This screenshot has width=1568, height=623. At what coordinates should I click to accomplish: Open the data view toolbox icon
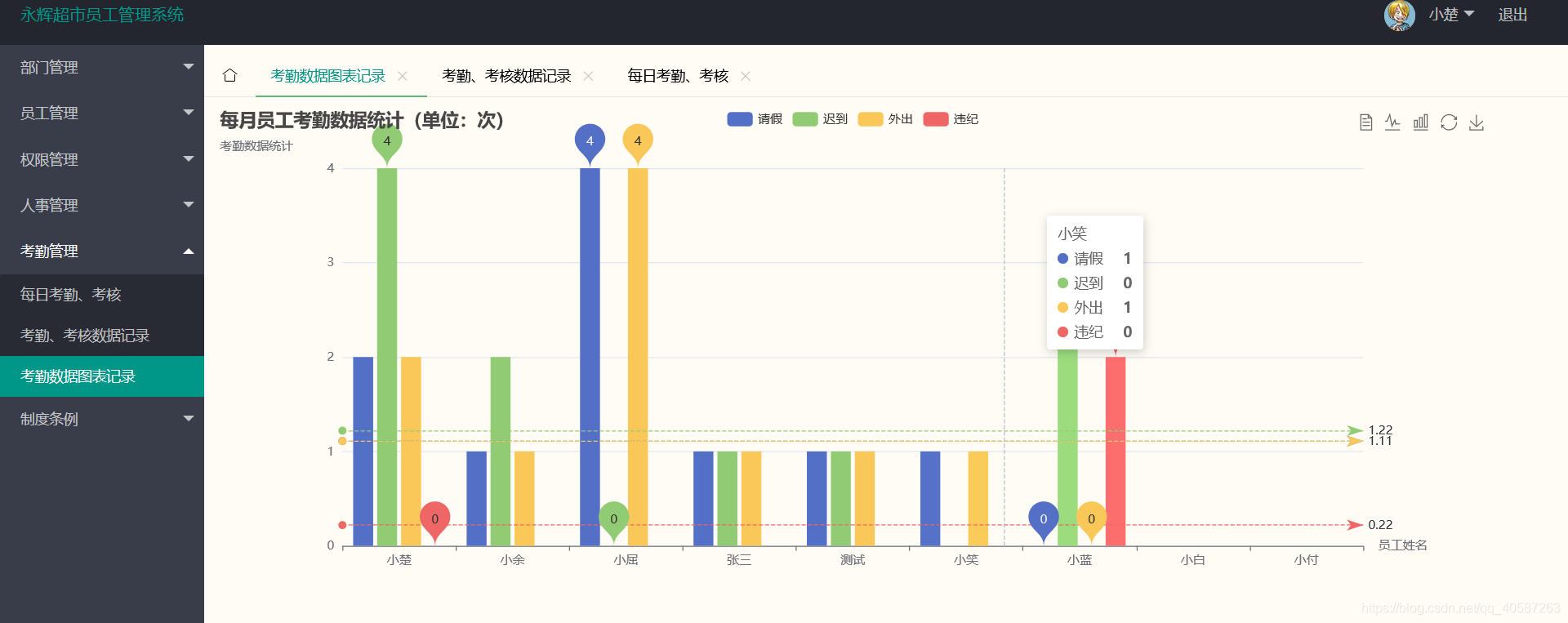point(1365,122)
